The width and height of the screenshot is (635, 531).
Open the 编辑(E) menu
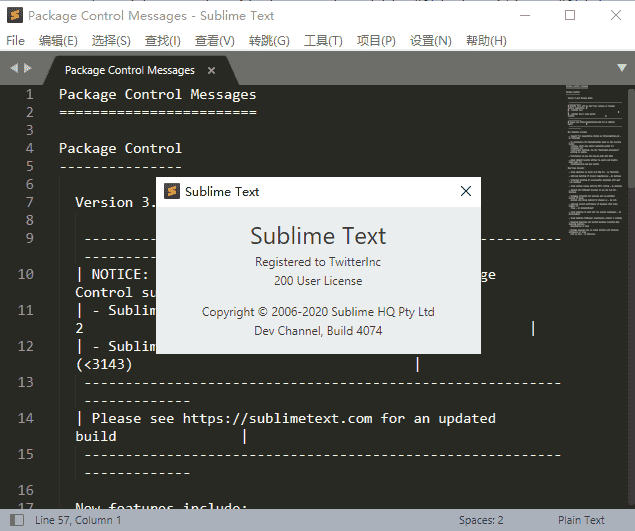click(x=58, y=41)
